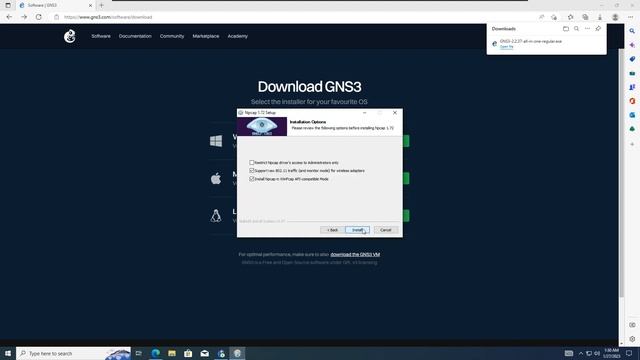Open the Documentation menu item
This screenshot has width=640, height=360.
[x=135, y=36]
